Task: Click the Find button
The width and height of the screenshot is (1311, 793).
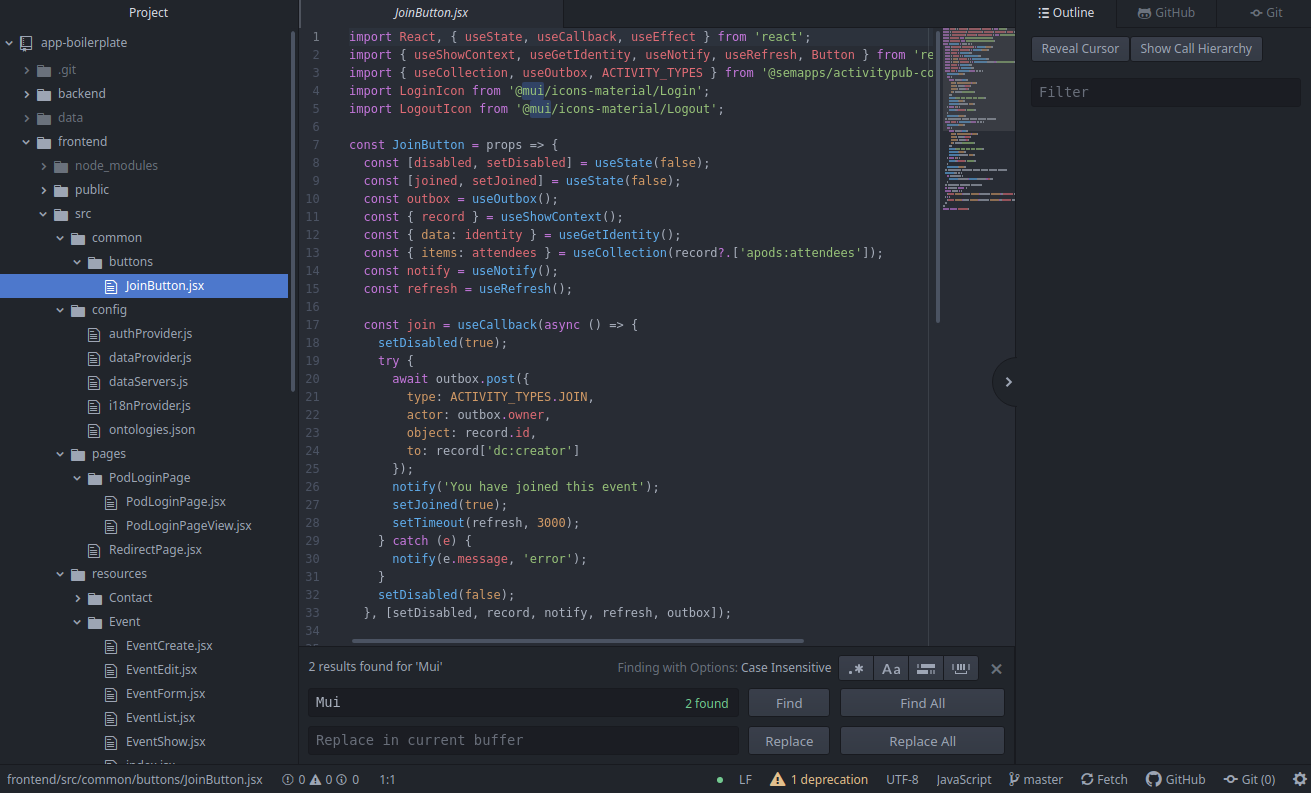Action: (789, 703)
